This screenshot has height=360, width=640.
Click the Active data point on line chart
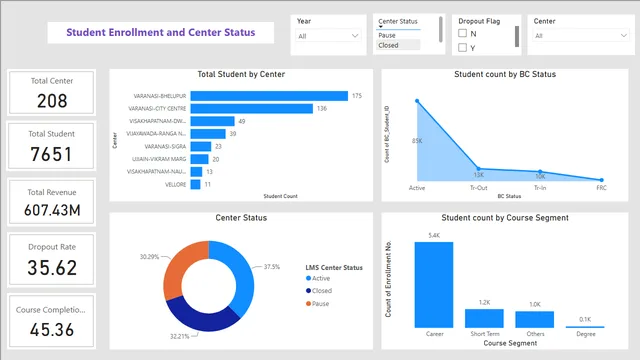417,101
